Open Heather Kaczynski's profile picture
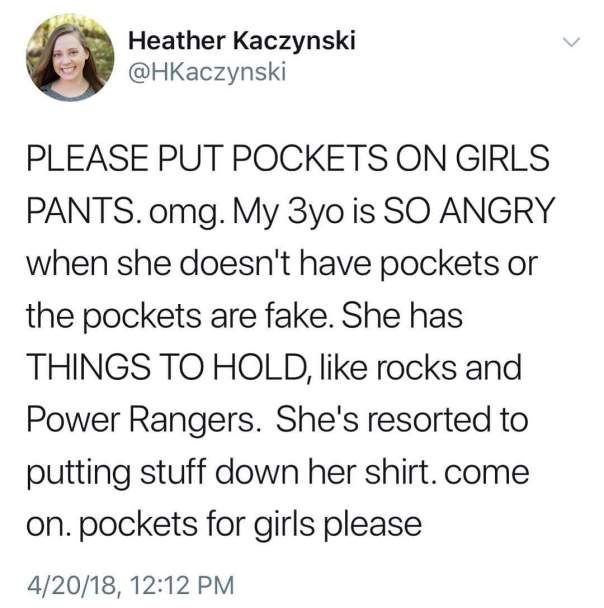 coord(70,57)
